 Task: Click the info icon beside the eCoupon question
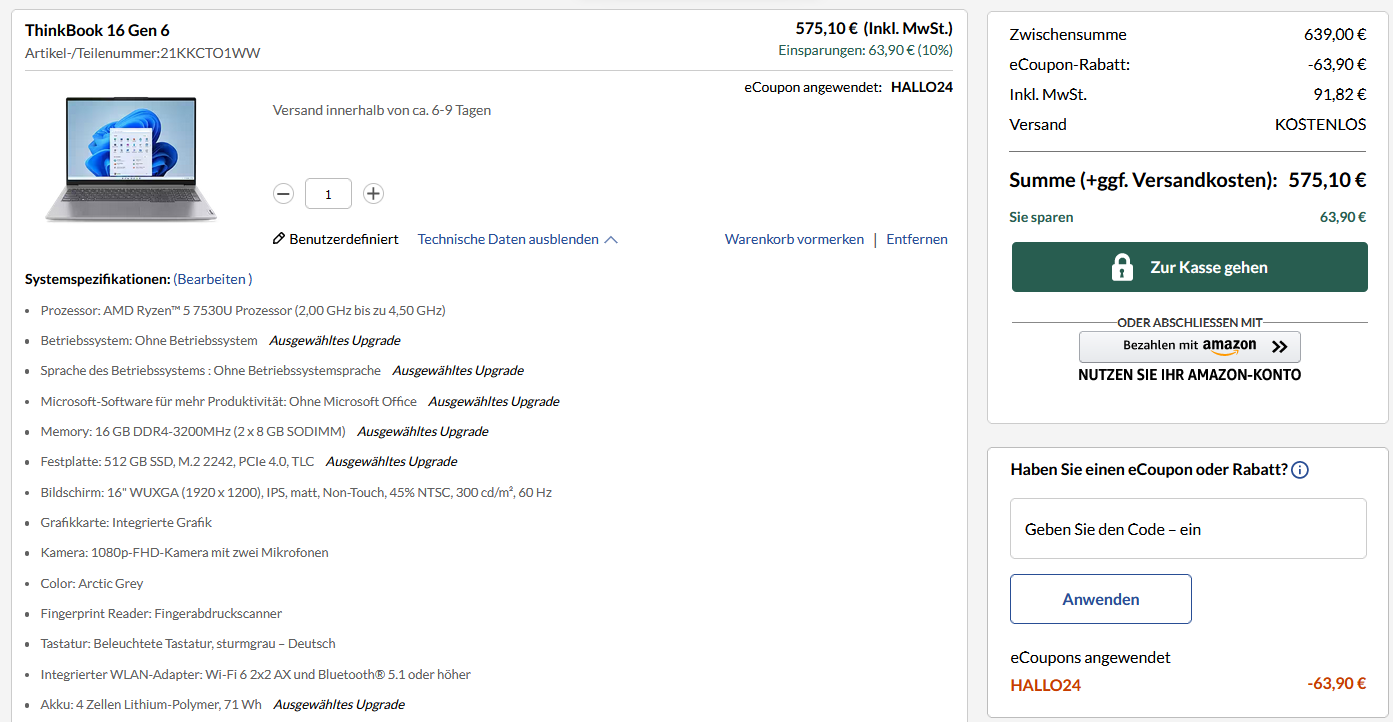point(1299,469)
